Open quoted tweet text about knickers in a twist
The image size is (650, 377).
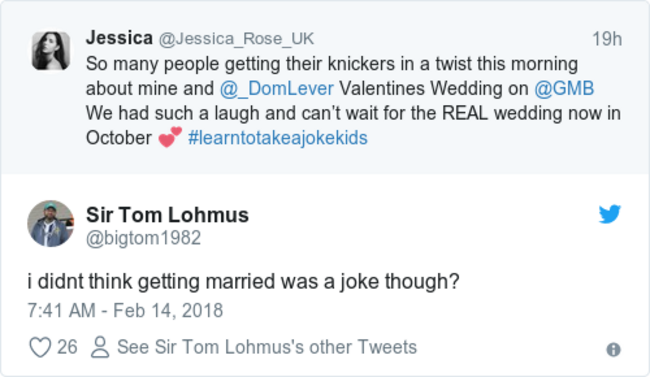click(353, 101)
